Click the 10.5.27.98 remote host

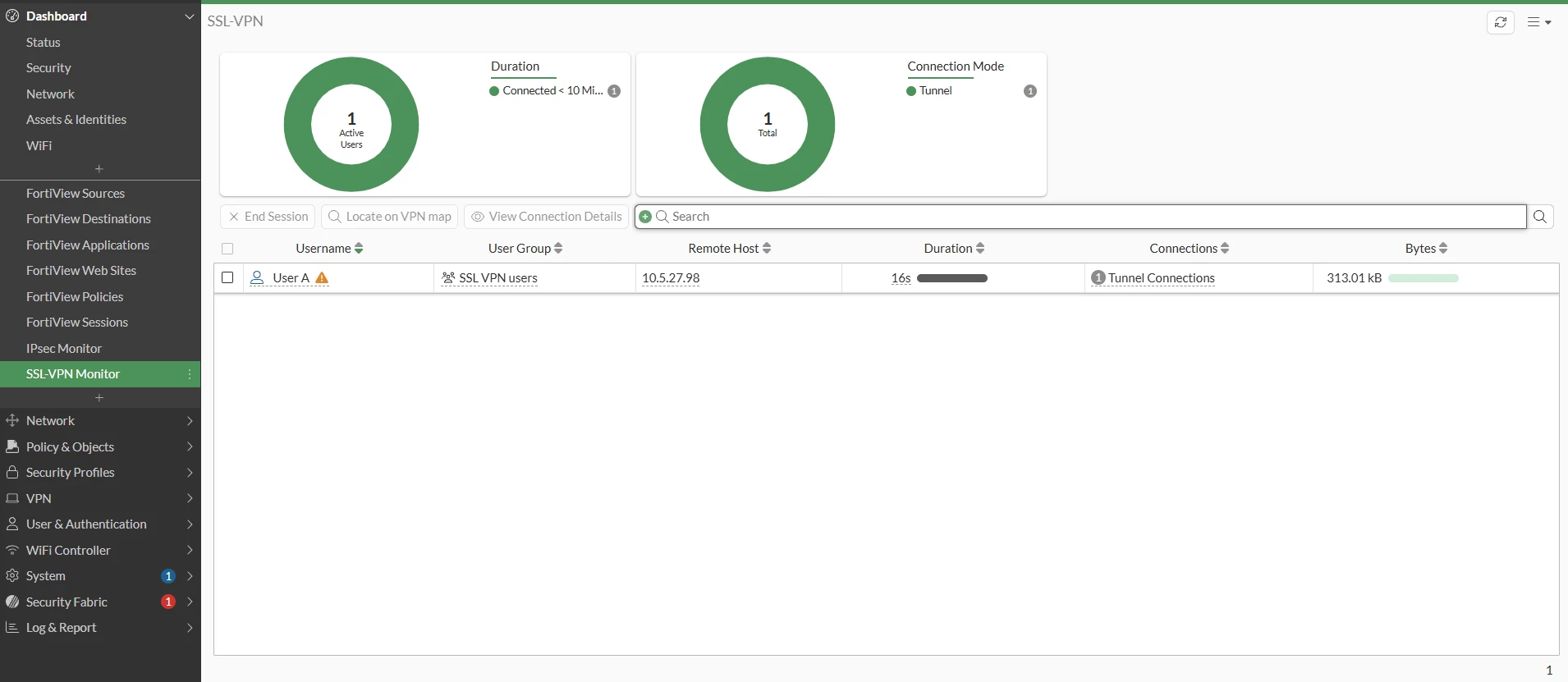671,278
